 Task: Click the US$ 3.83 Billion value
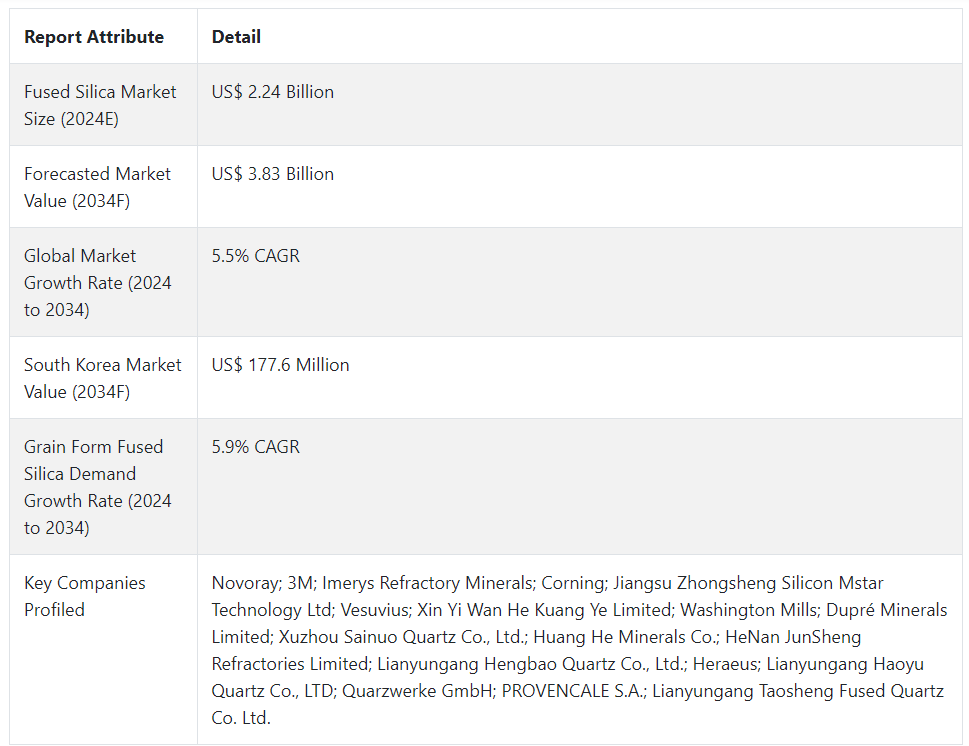tap(273, 174)
